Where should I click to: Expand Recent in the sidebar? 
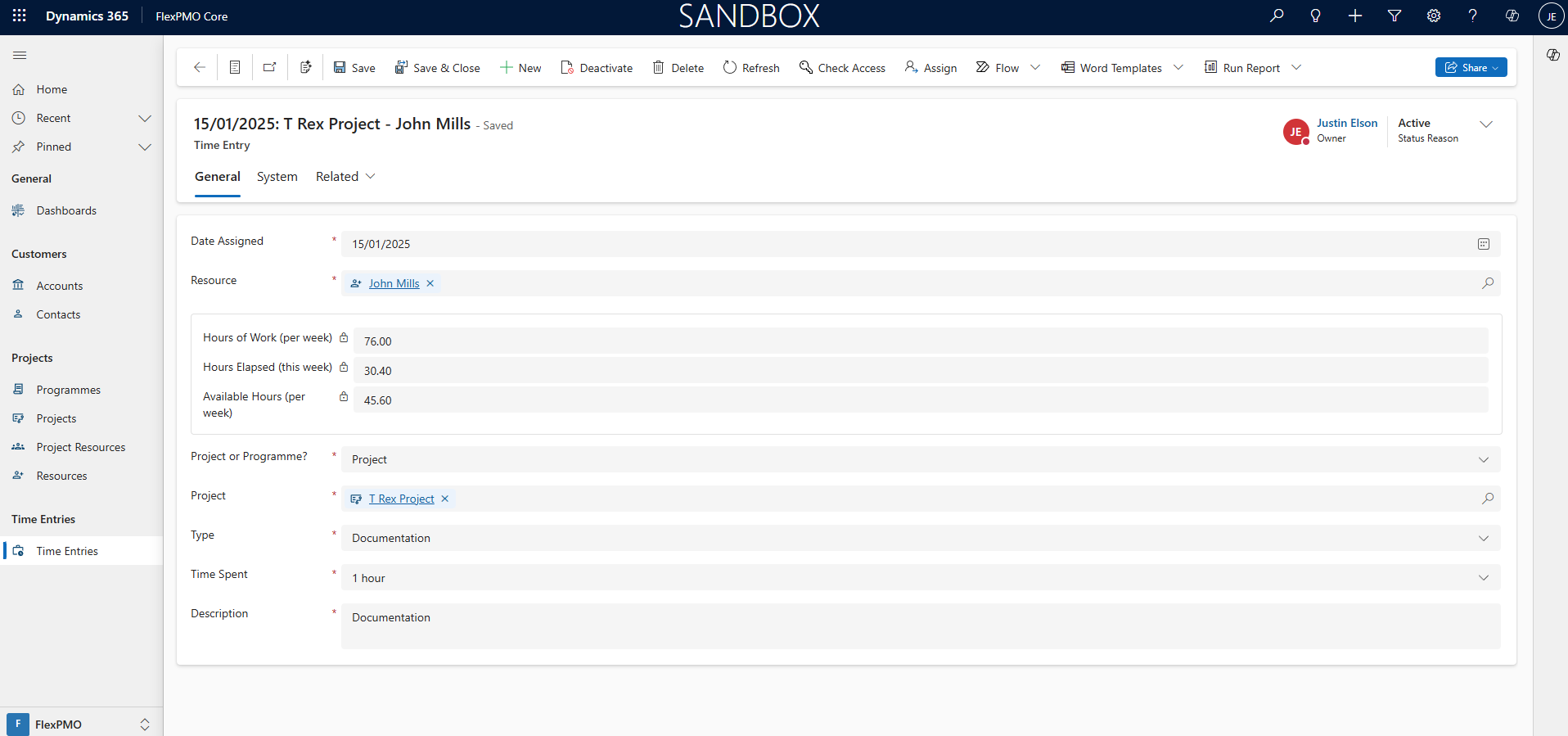pos(145,118)
